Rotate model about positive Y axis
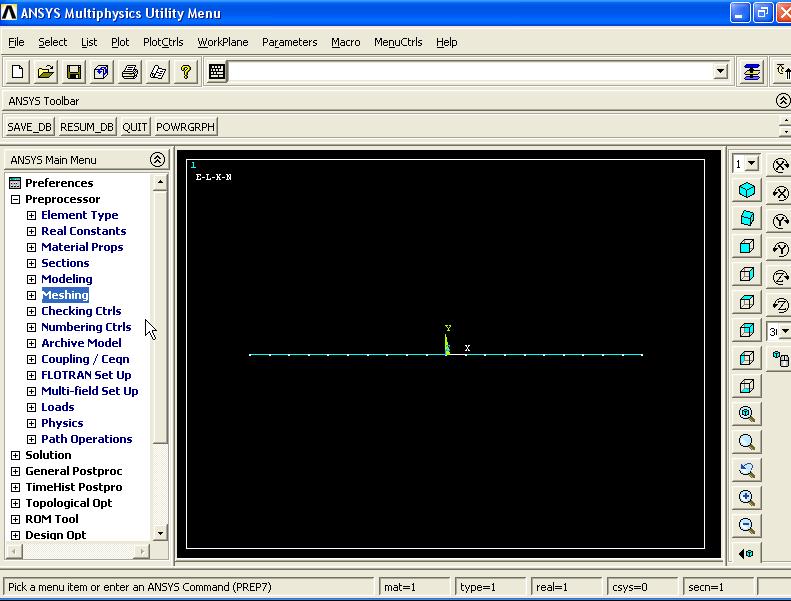 pyautogui.click(x=780, y=221)
